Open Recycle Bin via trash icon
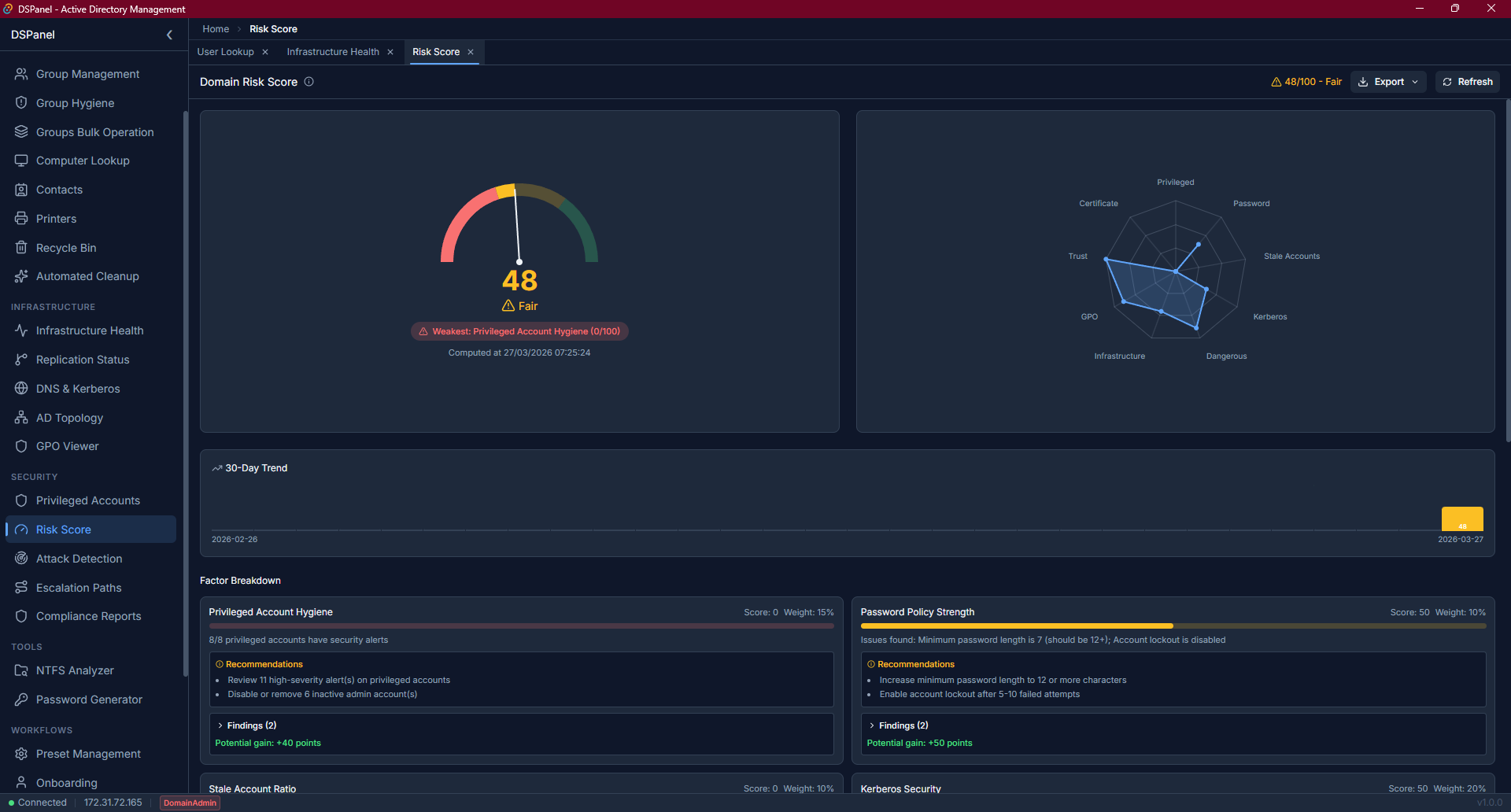This screenshot has height=812, width=1511. [21, 248]
